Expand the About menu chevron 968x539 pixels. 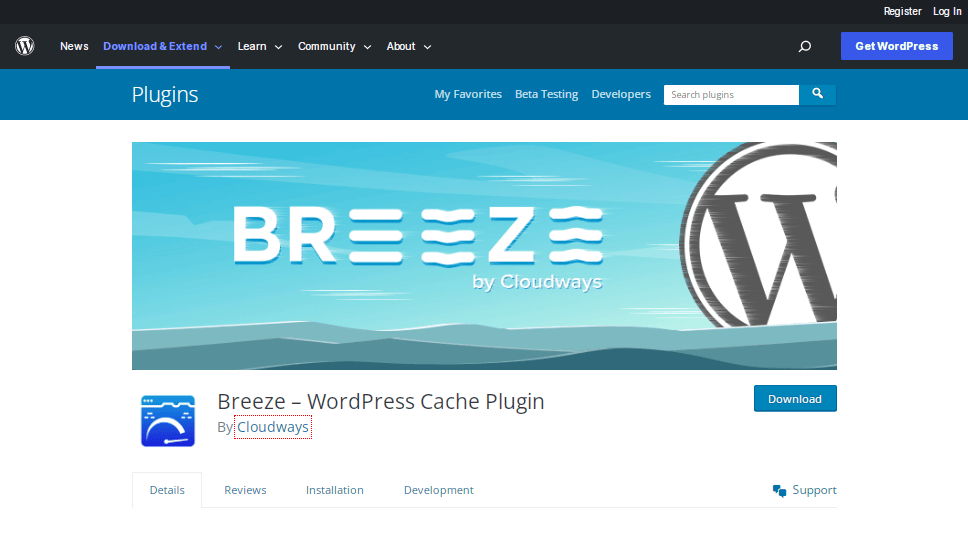pyautogui.click(x=427, y=47)
